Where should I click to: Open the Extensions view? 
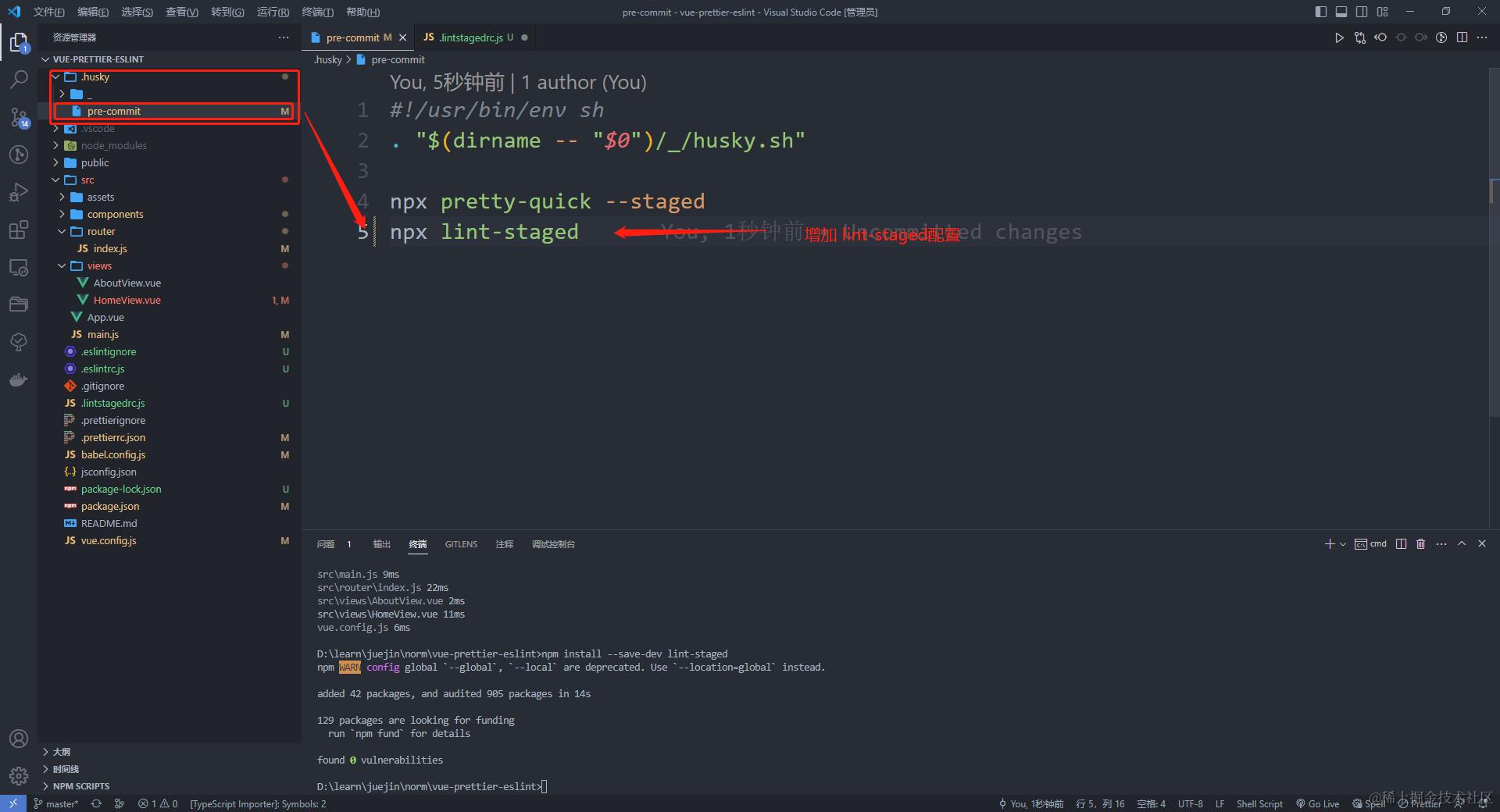click(19, 230)
